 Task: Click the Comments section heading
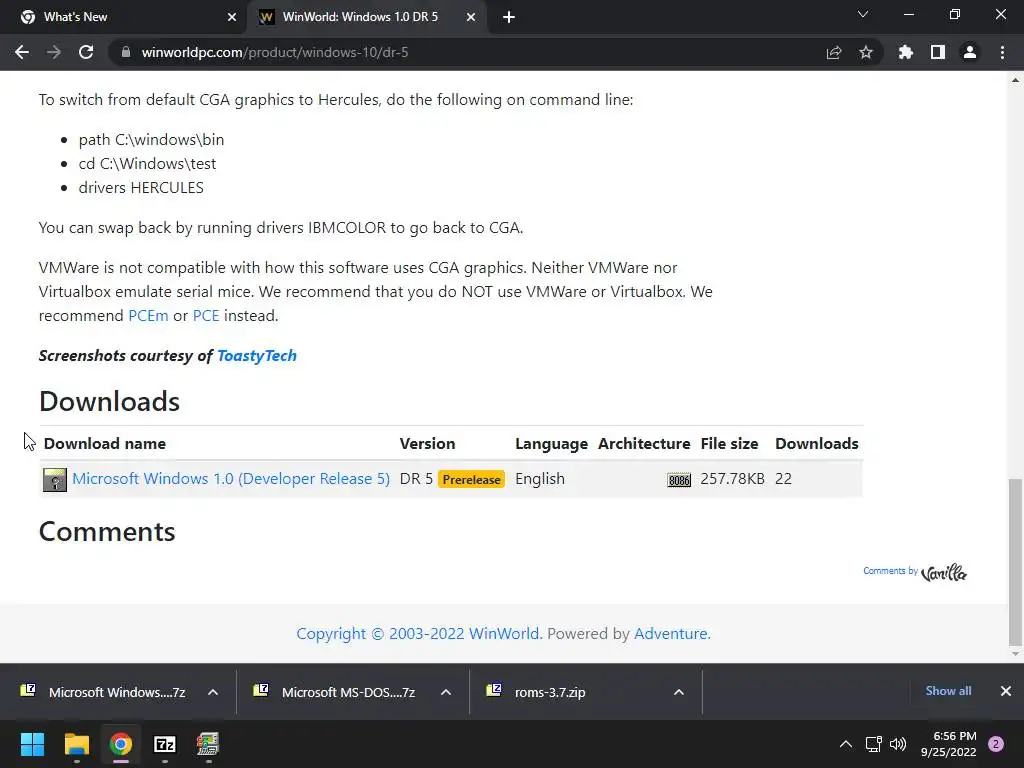tap(107, 531)
